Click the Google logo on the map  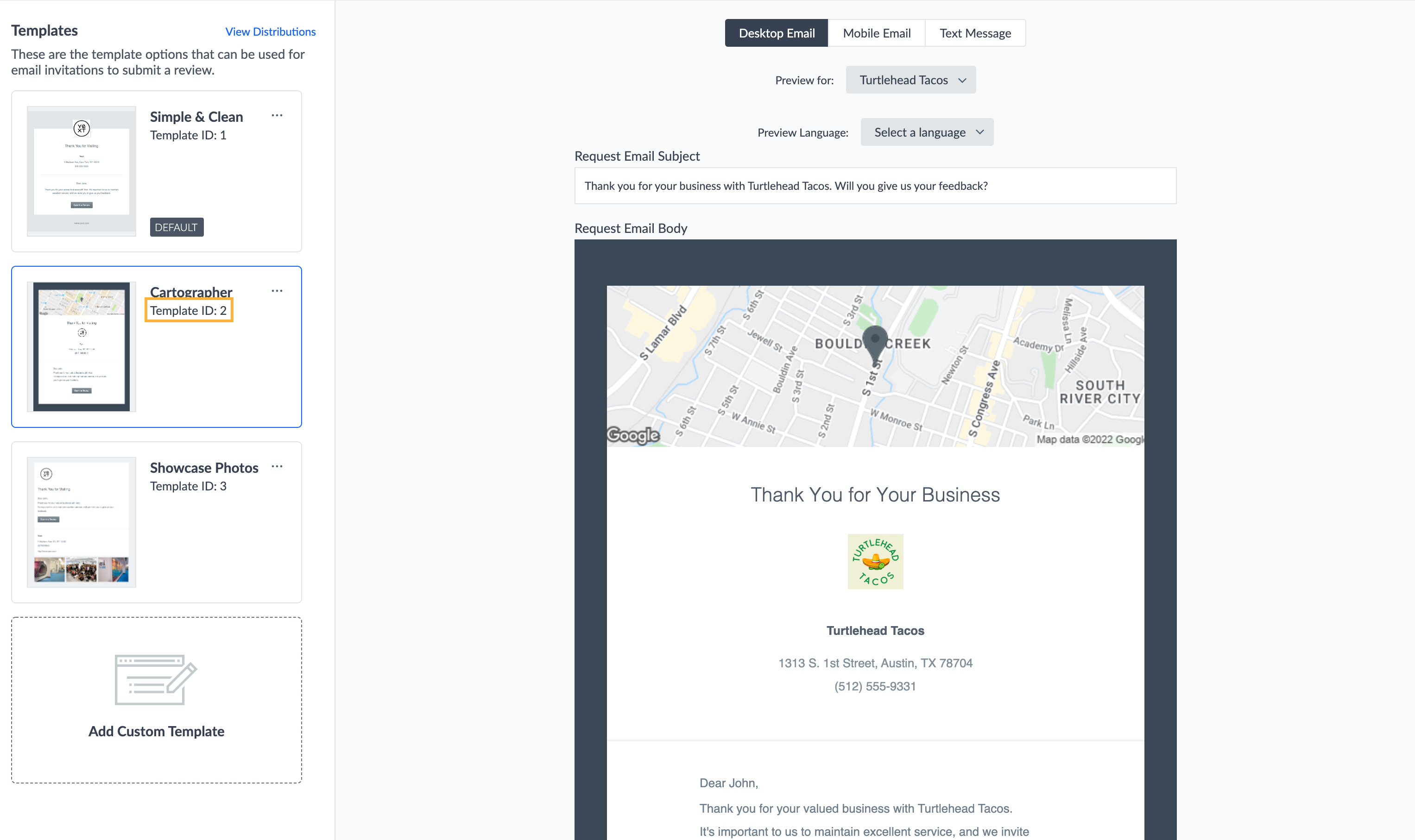point(633,435)
